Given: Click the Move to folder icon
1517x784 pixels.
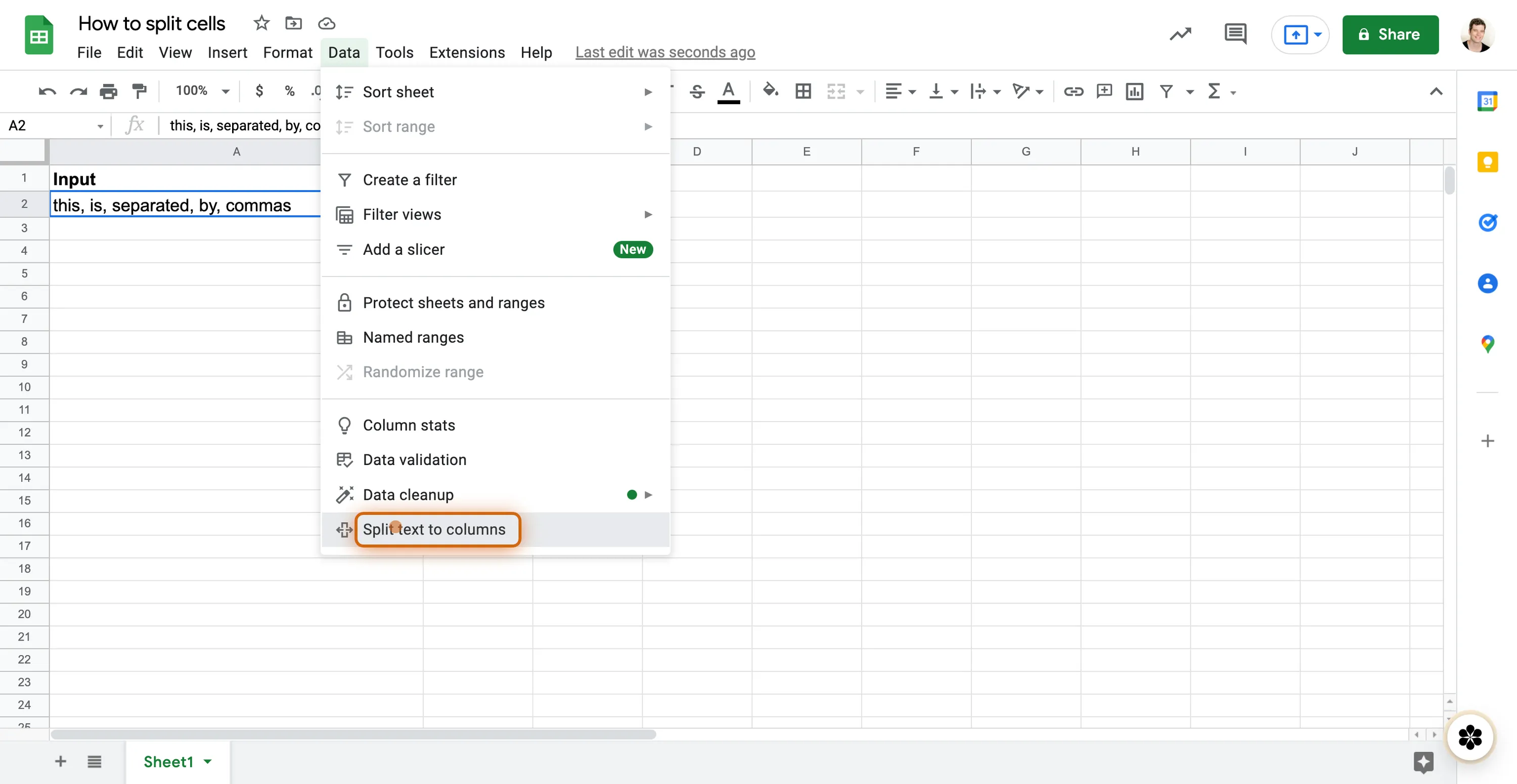Looking at the screenshot, I should [x=293, y=23].
